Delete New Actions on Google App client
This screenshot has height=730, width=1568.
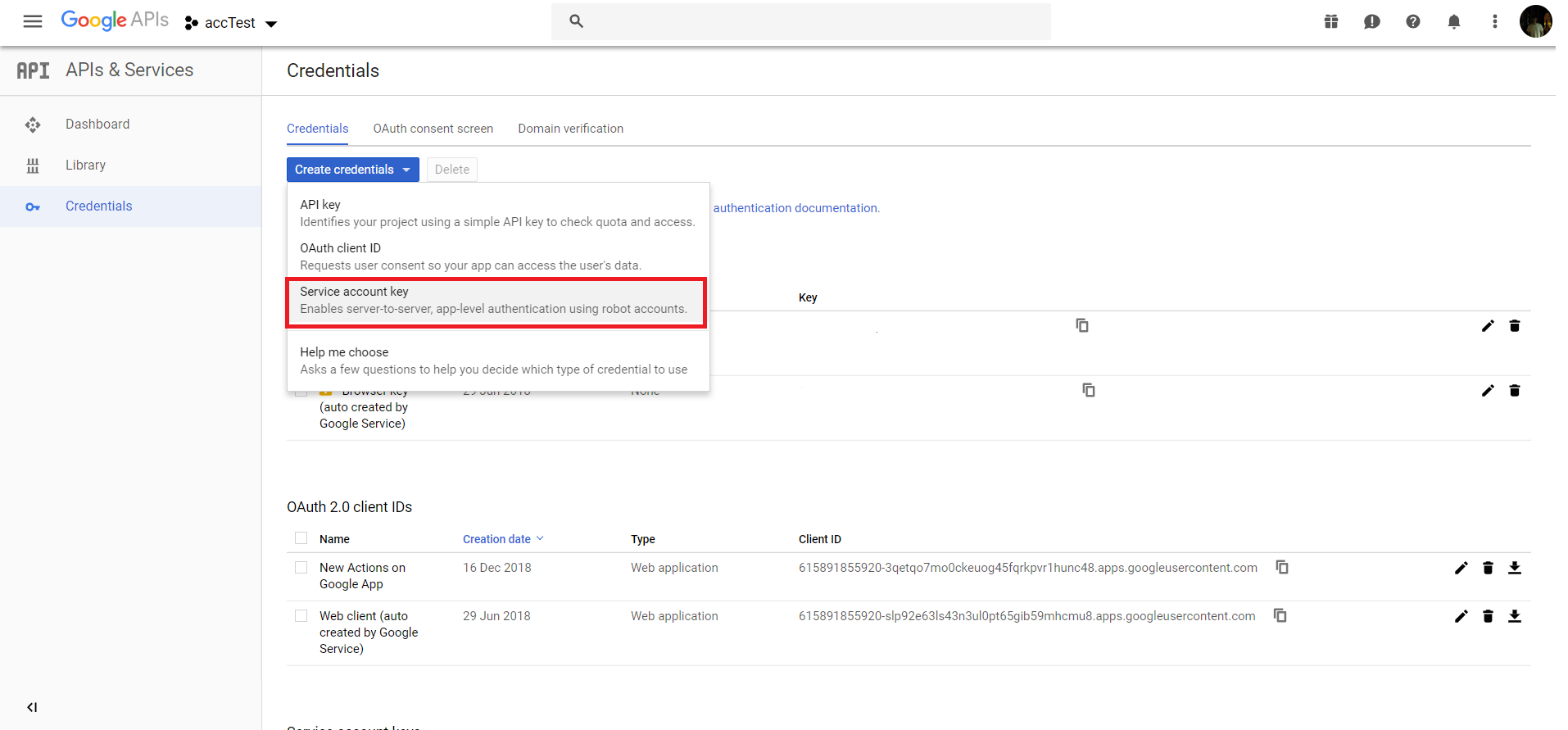[x=1488, y=568]
